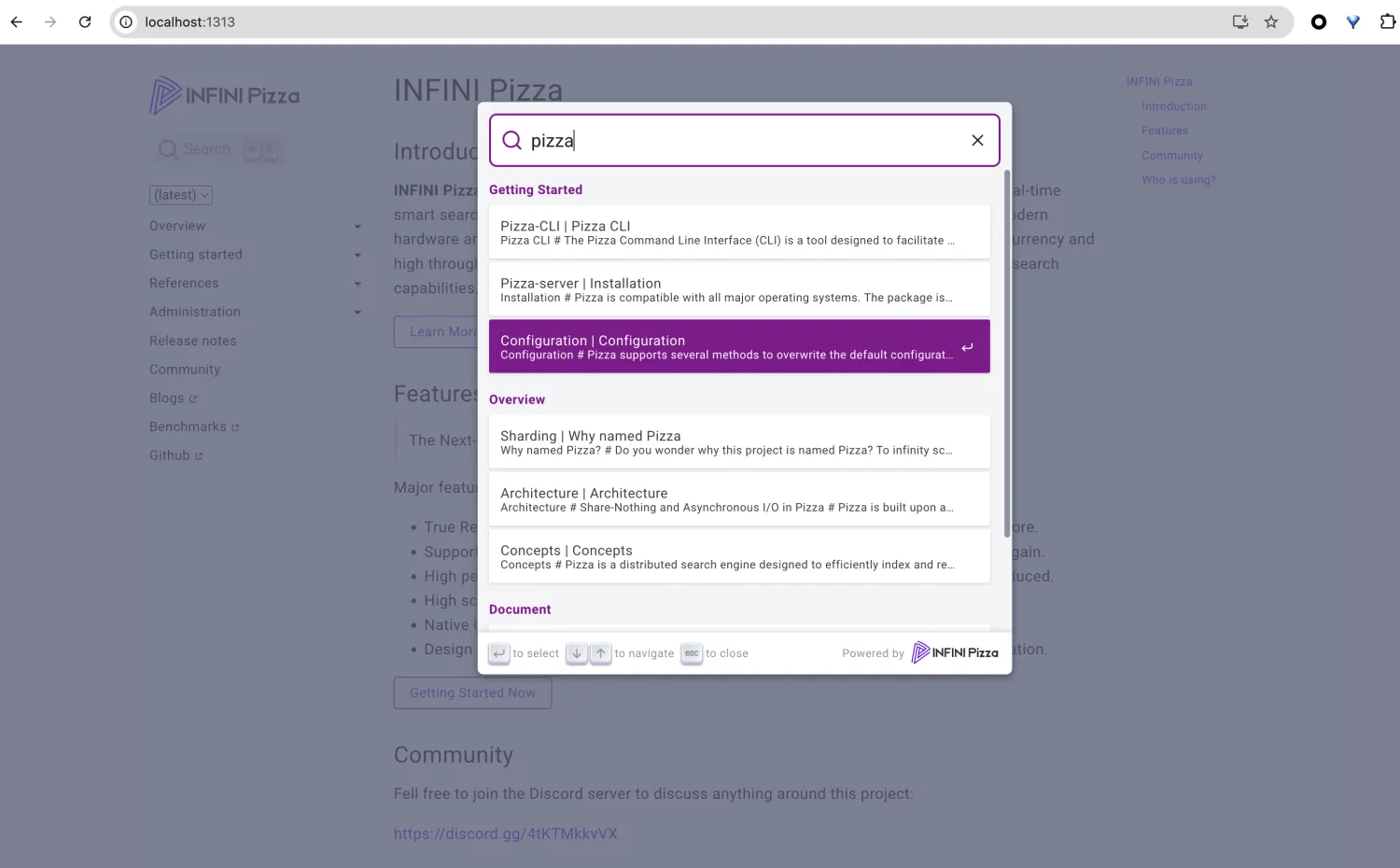The height and width of the screenshot is (868, 1400).
Task: Click the INFINI Pizza logo in the sidebar
Action: pos(225,95)
